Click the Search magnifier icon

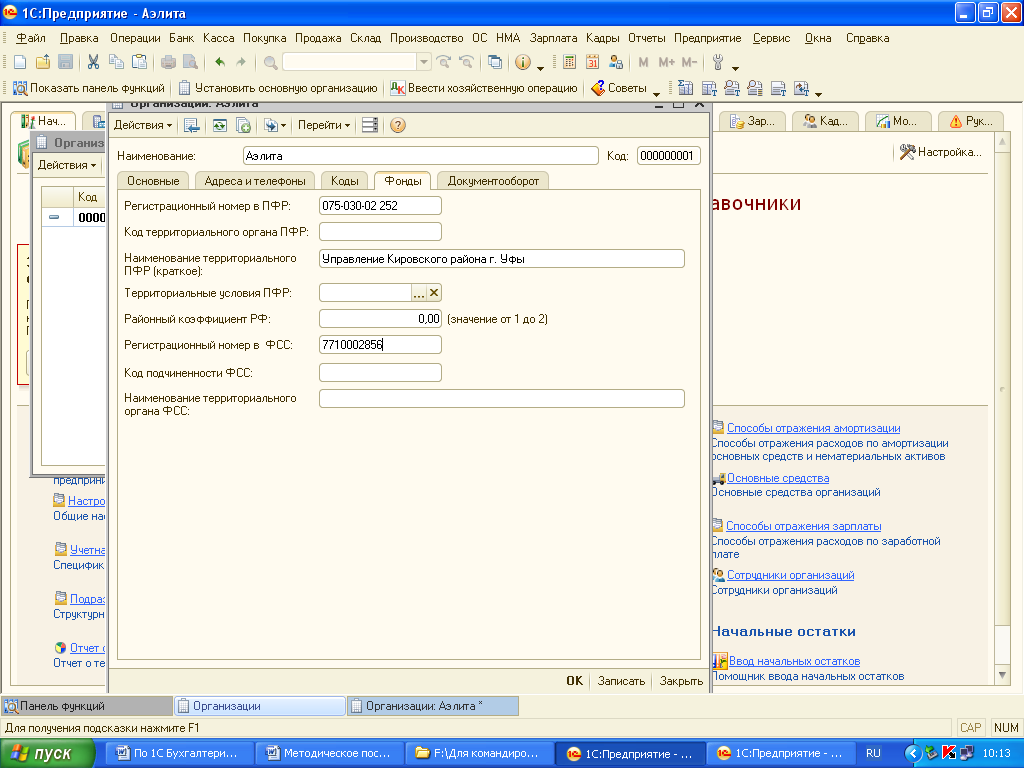(270, 62)
